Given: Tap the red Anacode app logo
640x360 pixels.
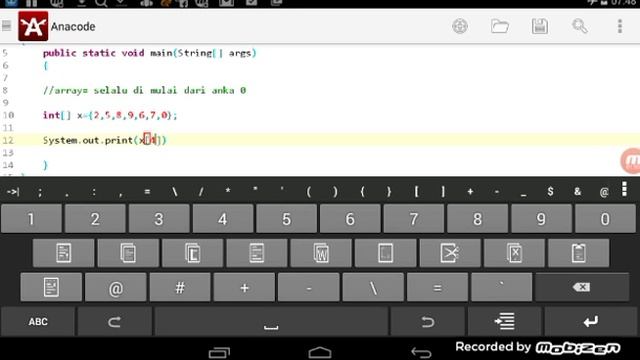Looking at the screenshot, I should tap(33, 26).
